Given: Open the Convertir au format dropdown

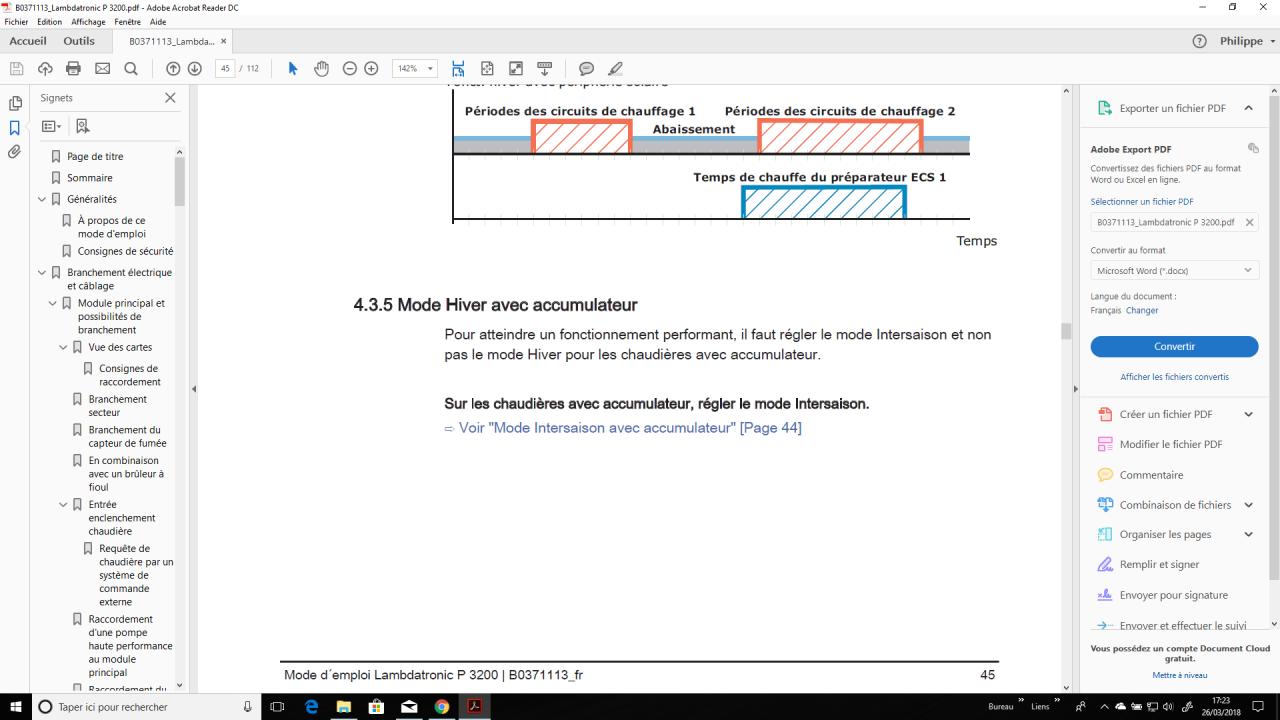Looking at the screenshot, I should click(x=1174, y=270).
